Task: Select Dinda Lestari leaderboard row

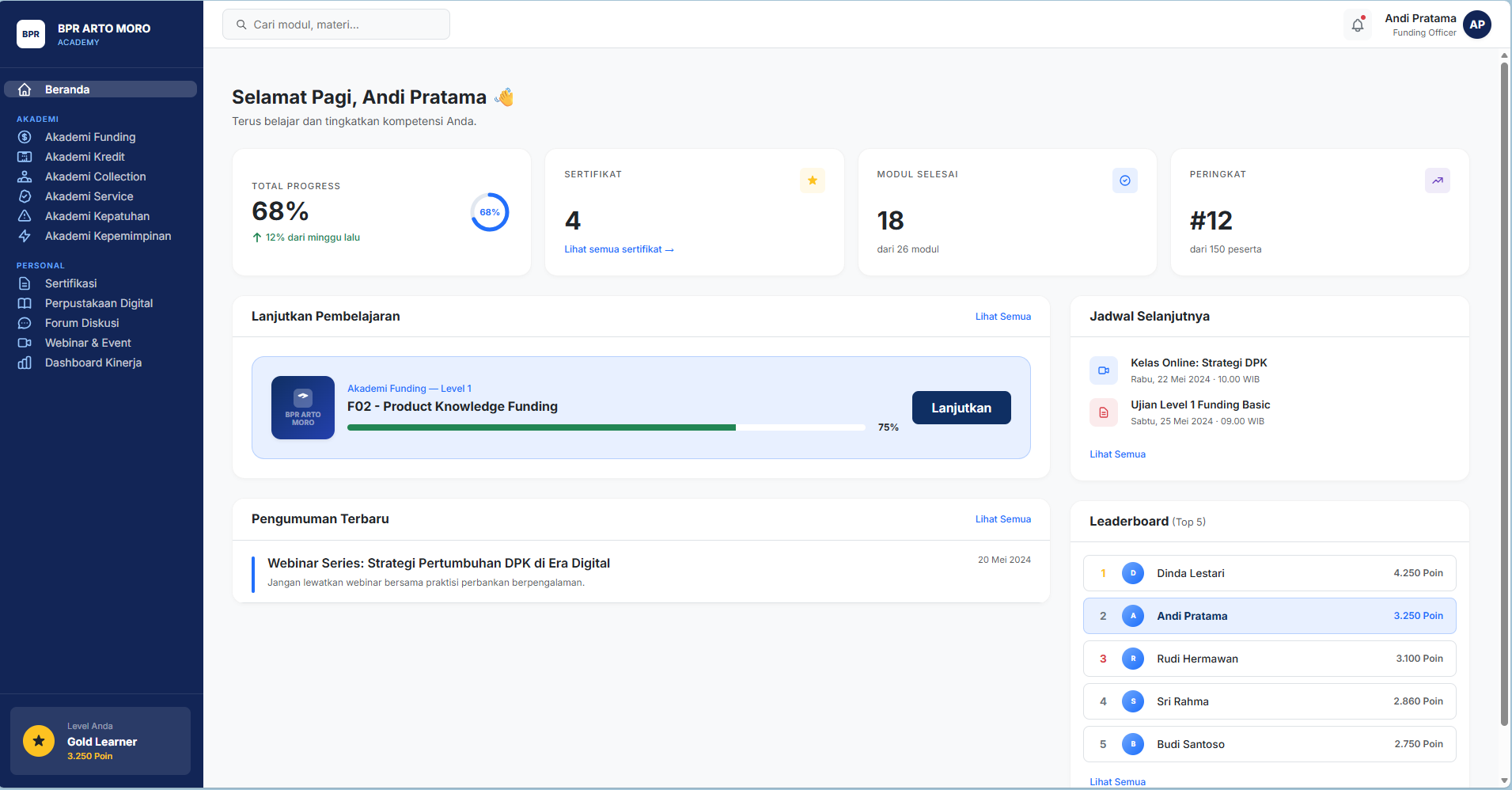Action: point(1269,573)
